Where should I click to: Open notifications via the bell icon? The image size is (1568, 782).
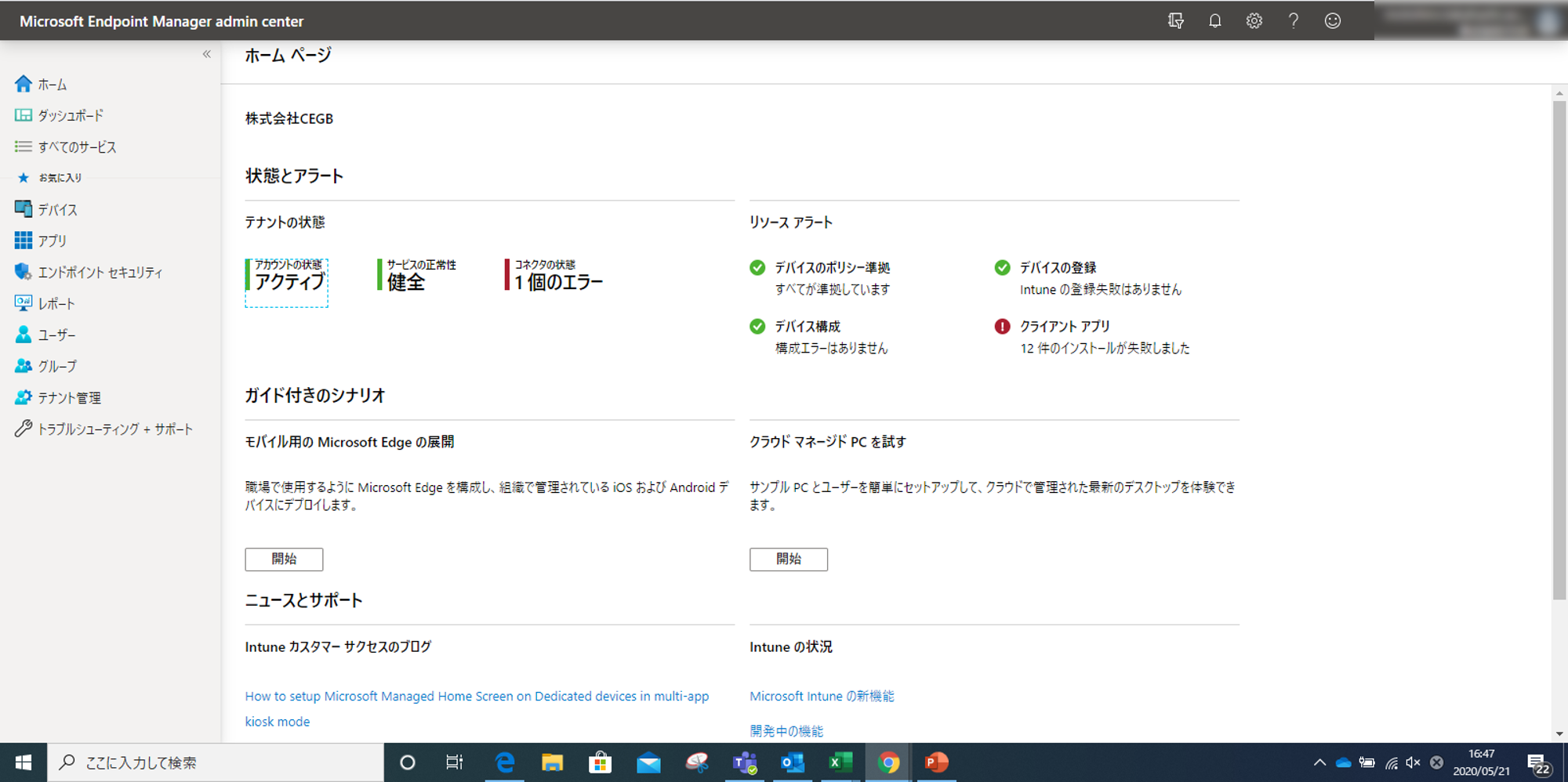click(1215, 21)
